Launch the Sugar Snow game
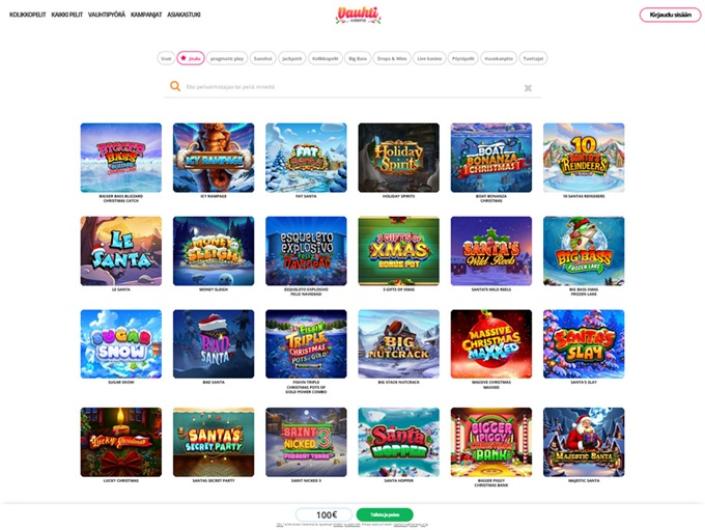The width and height of the screenshot is (705, 530). [x=121, y=344]
